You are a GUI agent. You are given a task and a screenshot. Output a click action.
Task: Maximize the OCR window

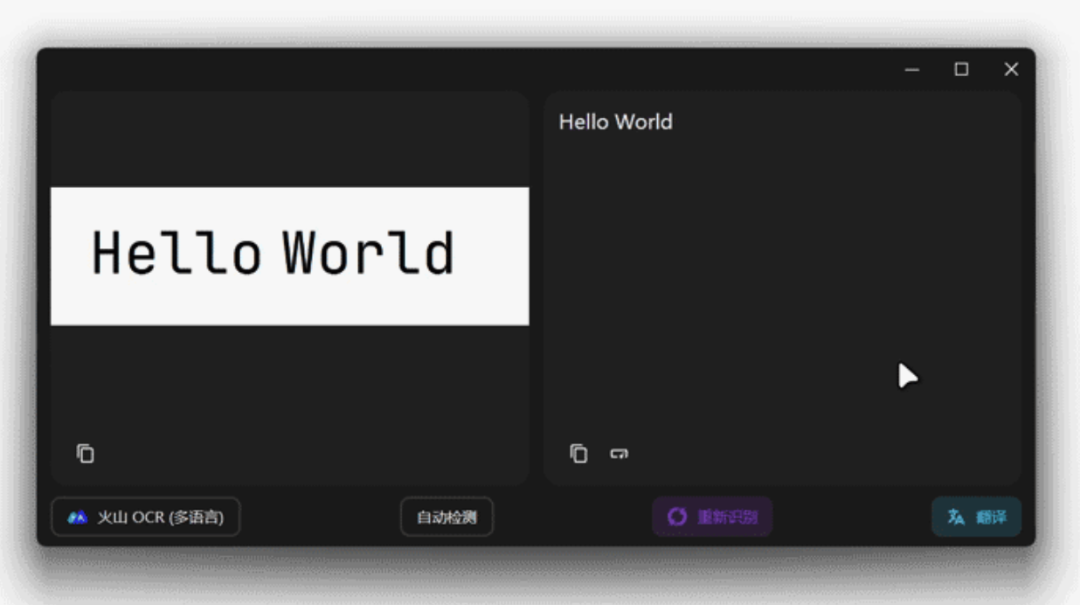coord(961,69)
